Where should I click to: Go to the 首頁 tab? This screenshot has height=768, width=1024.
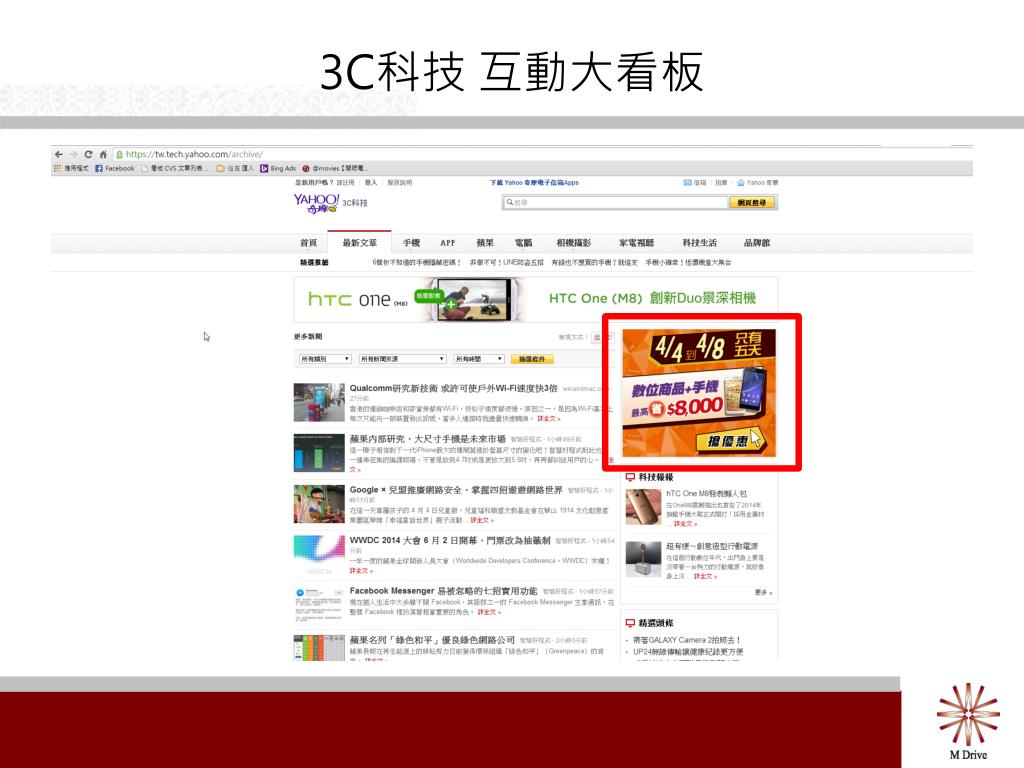pyautogui.click(x=308, y=243)
